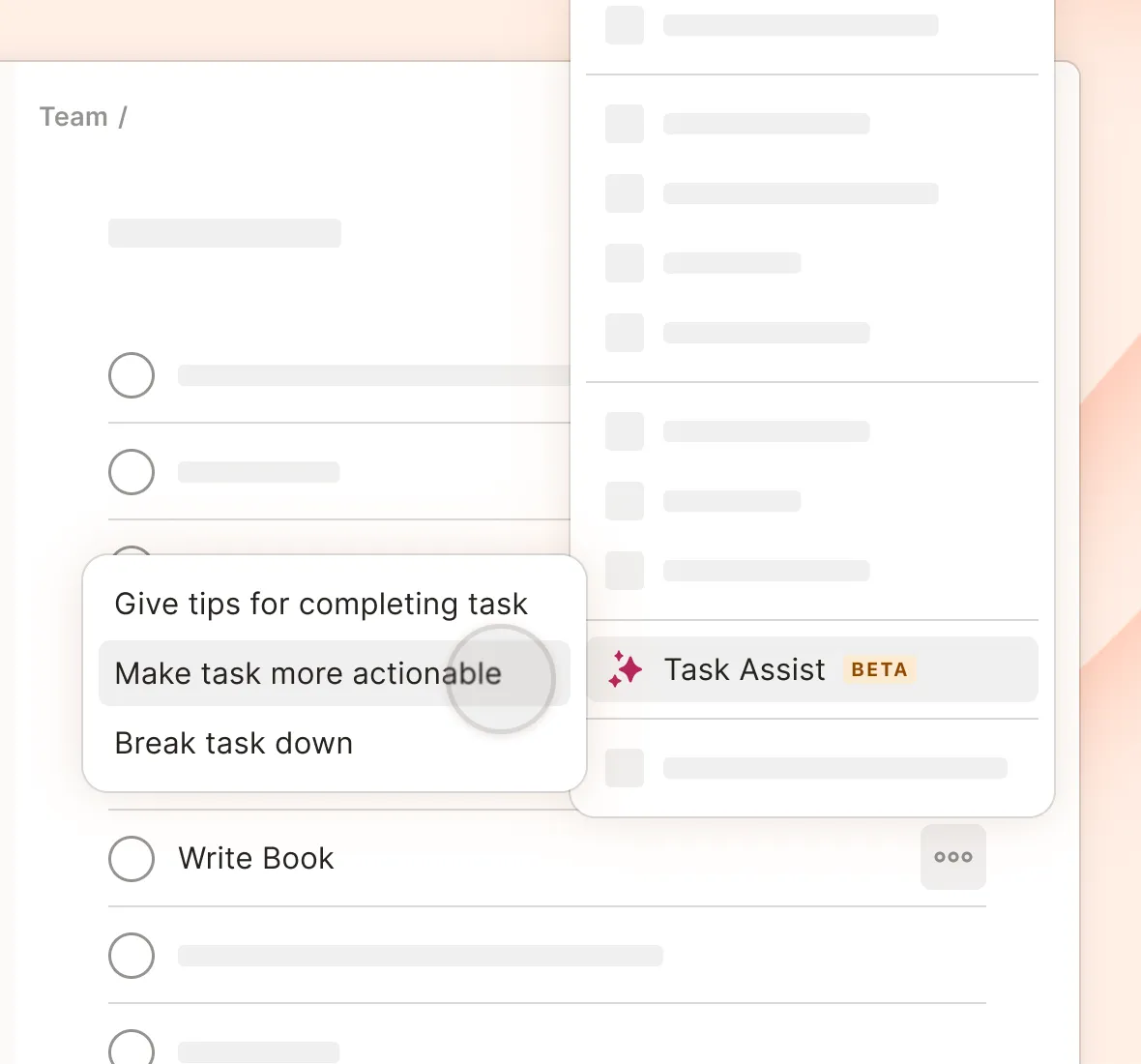Viewport: 1141px width, 1064px height.
Task: Select the square icon in the third menu group
Action: [625, 431]
